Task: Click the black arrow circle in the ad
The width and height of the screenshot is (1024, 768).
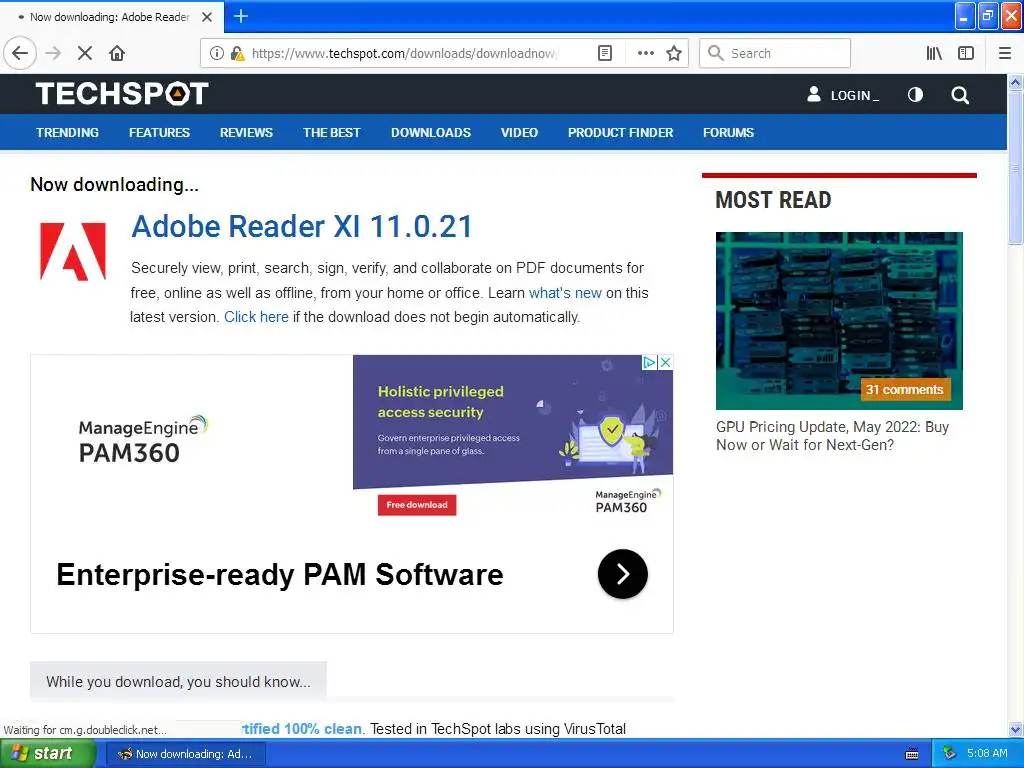Action: pyautogui.click(x=622, y=574)
